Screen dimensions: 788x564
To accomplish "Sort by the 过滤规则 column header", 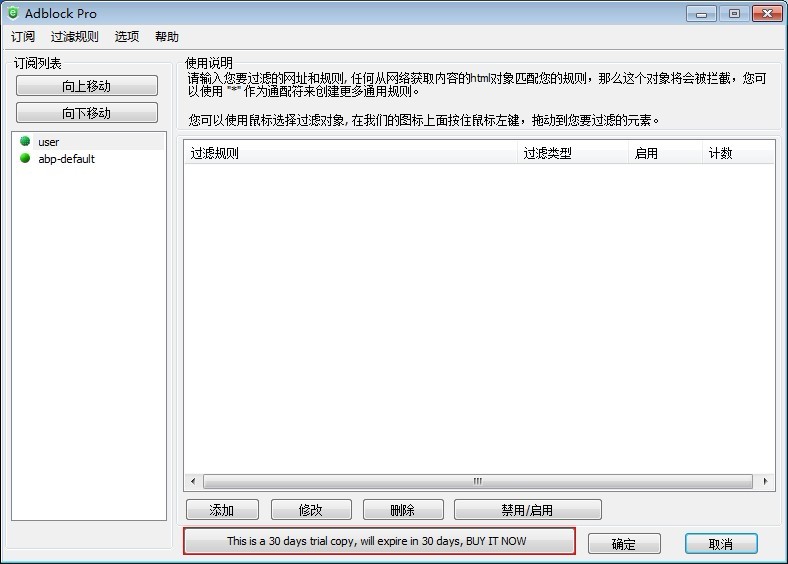I will pos(350,153).
